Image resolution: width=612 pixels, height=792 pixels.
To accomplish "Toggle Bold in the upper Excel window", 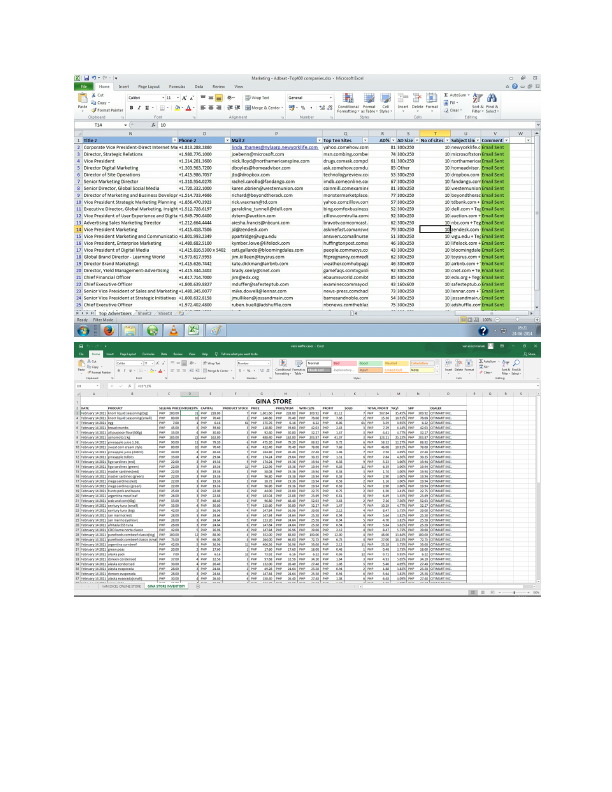I will click(x=131, y=108).
